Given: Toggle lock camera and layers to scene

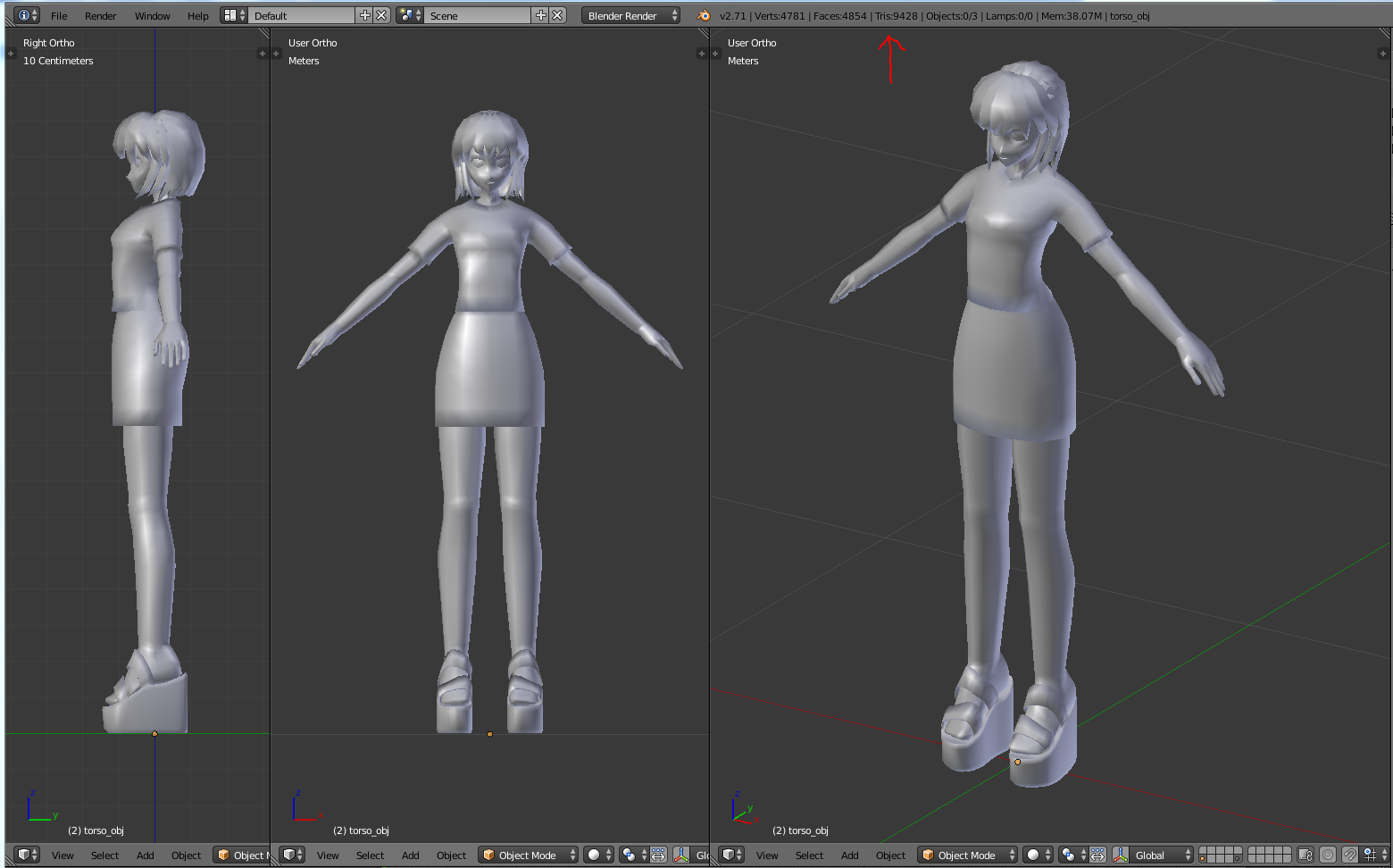Looking at the screenshot, I should 1305,855.
